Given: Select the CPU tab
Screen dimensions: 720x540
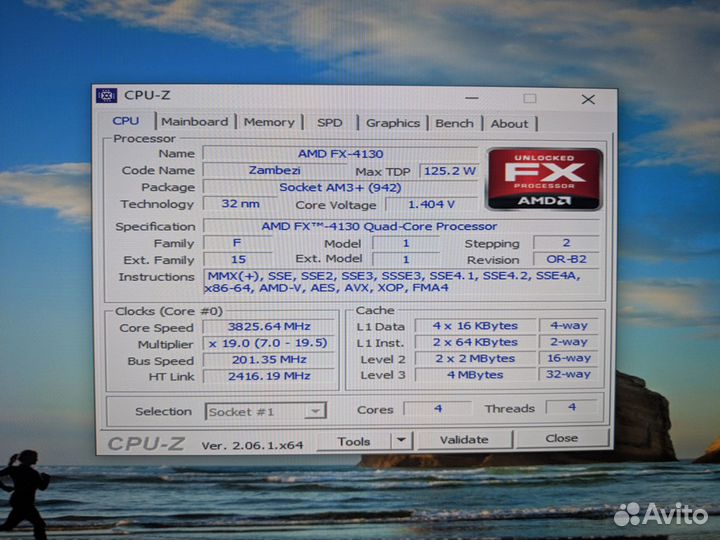Looking at the screenshot, I should coord(126,121).
